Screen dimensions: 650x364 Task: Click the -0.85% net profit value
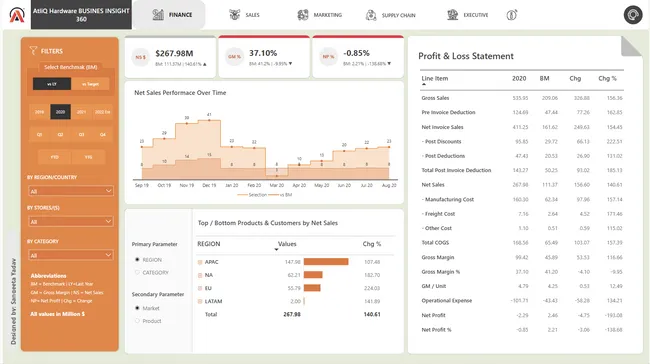357,53
